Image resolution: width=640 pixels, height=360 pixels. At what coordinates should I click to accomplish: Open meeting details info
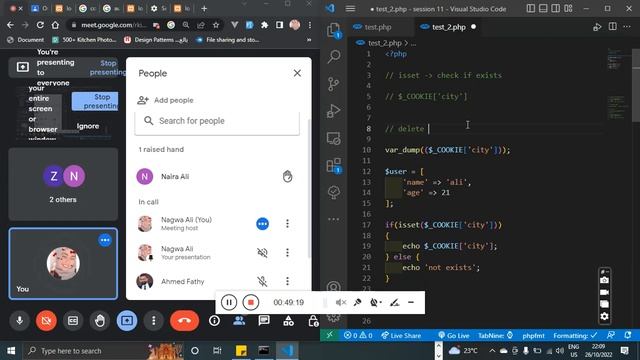coord(214,321)
